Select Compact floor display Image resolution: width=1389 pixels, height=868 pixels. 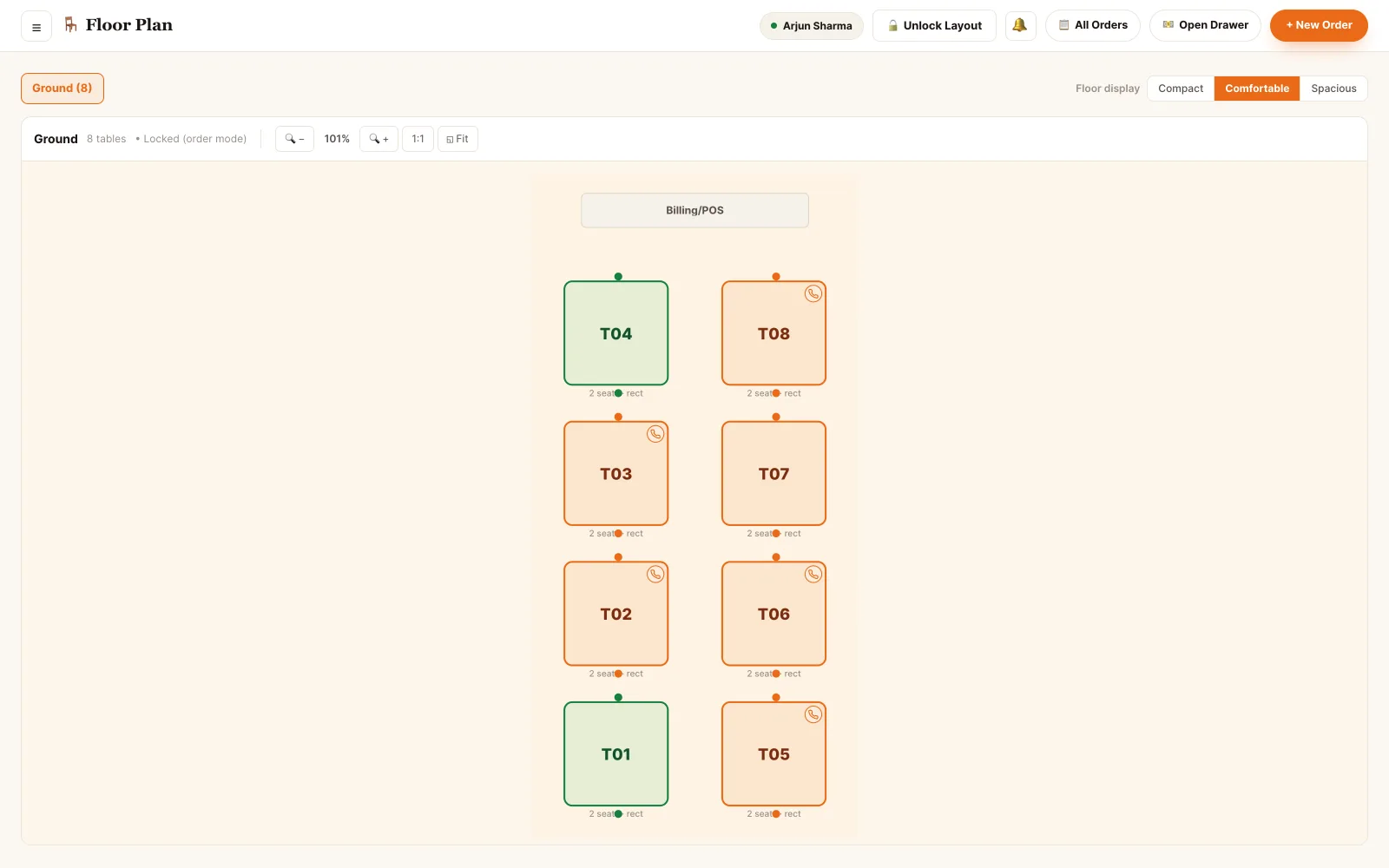1181,89
